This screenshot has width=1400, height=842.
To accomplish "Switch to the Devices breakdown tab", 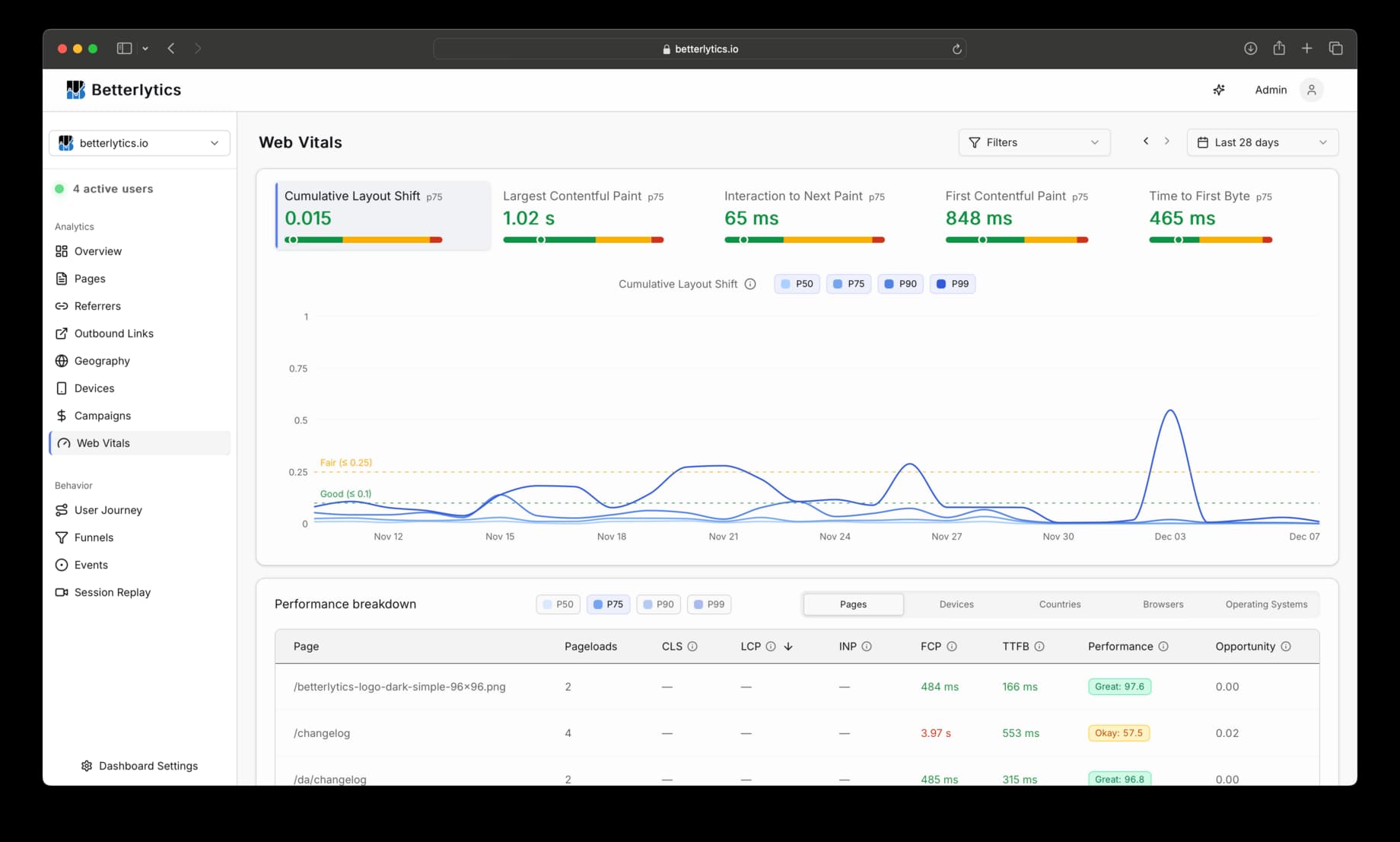I will tap(956, 604).
